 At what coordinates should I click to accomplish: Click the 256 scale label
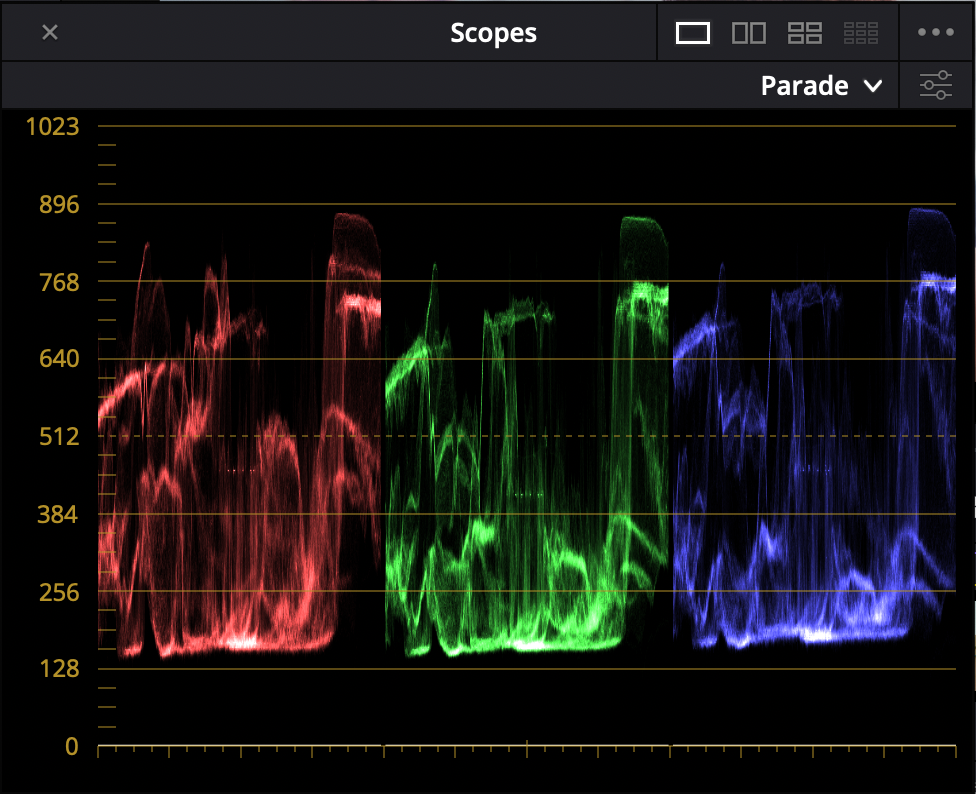coord(58,592)
